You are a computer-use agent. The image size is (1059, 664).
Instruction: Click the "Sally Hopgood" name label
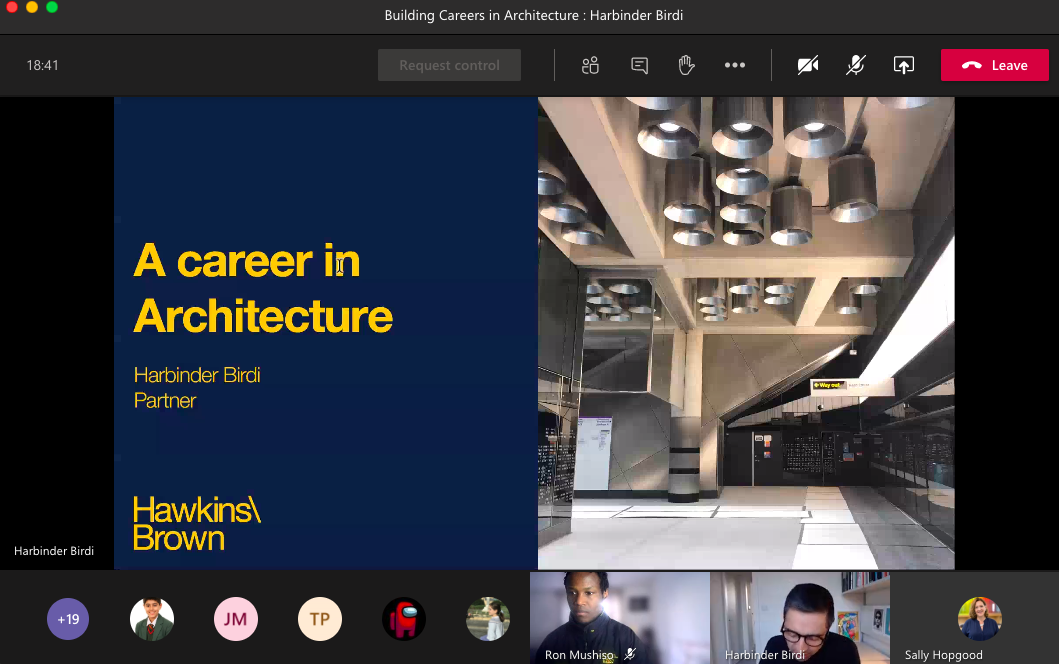click(x=944, y=655)
